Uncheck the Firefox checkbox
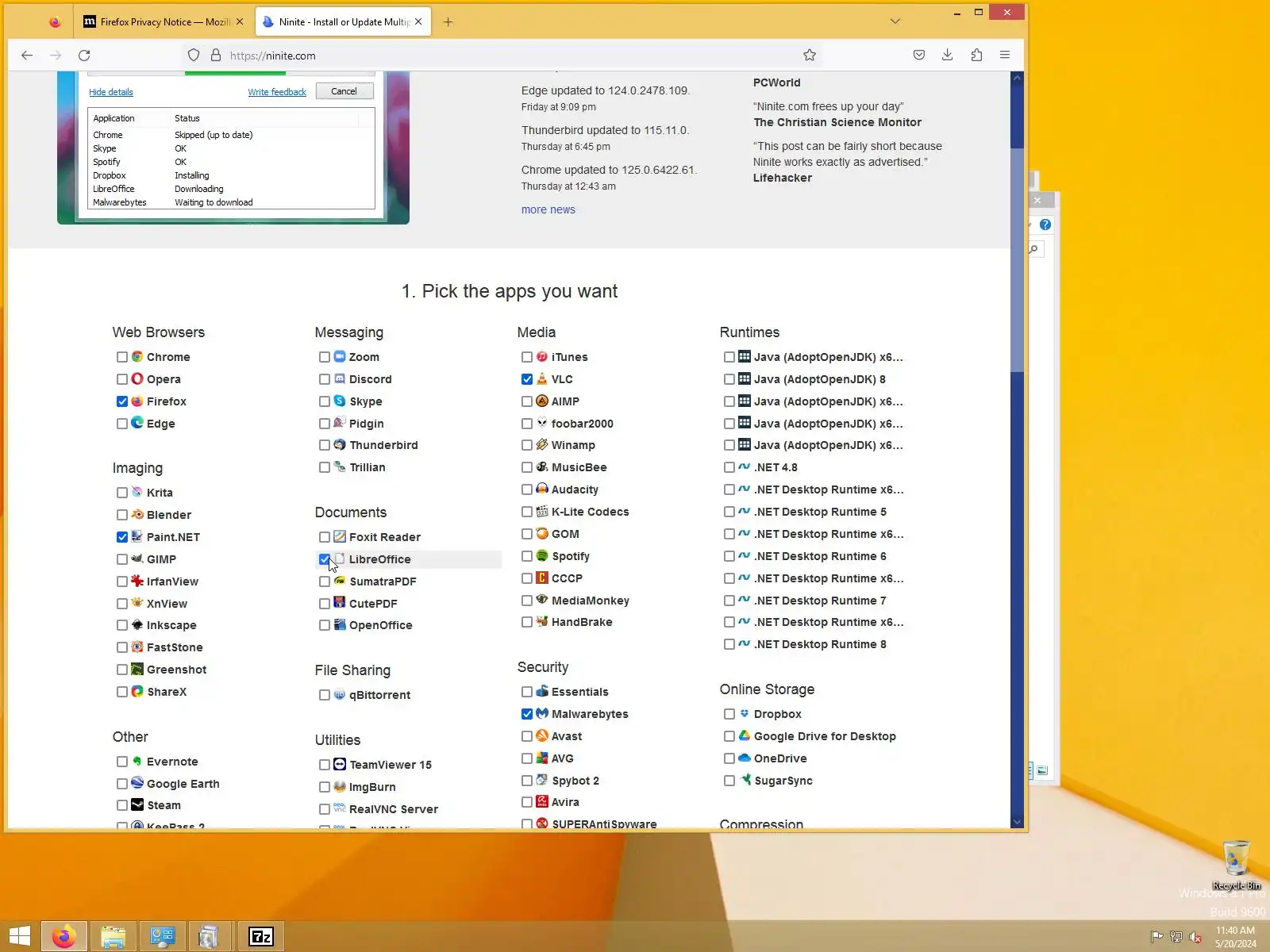1270x952 pixels. (122, 401)
